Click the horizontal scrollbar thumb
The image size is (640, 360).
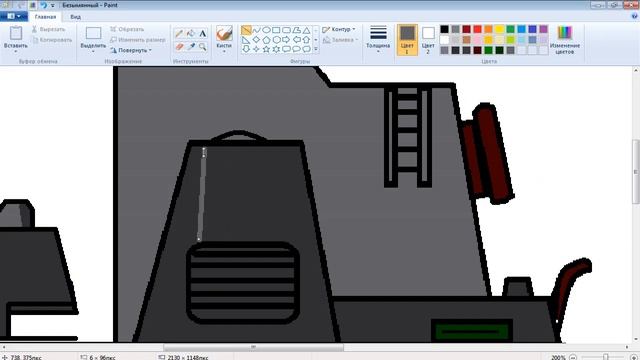coord(253,347)
